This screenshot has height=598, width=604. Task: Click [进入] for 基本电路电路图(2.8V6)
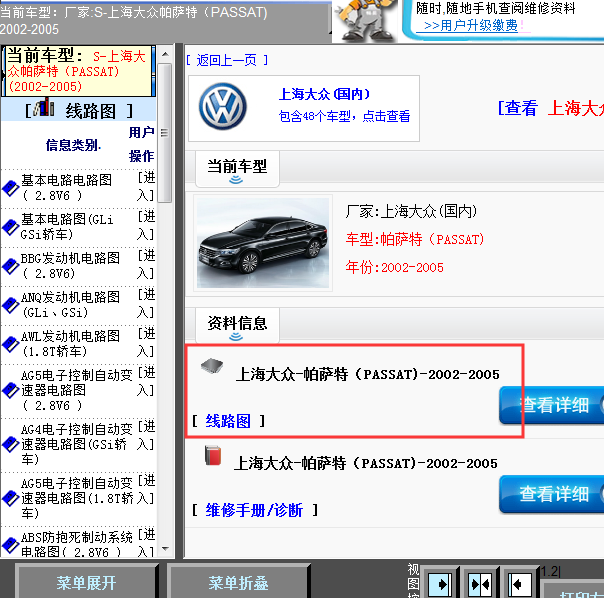[146, 186]
